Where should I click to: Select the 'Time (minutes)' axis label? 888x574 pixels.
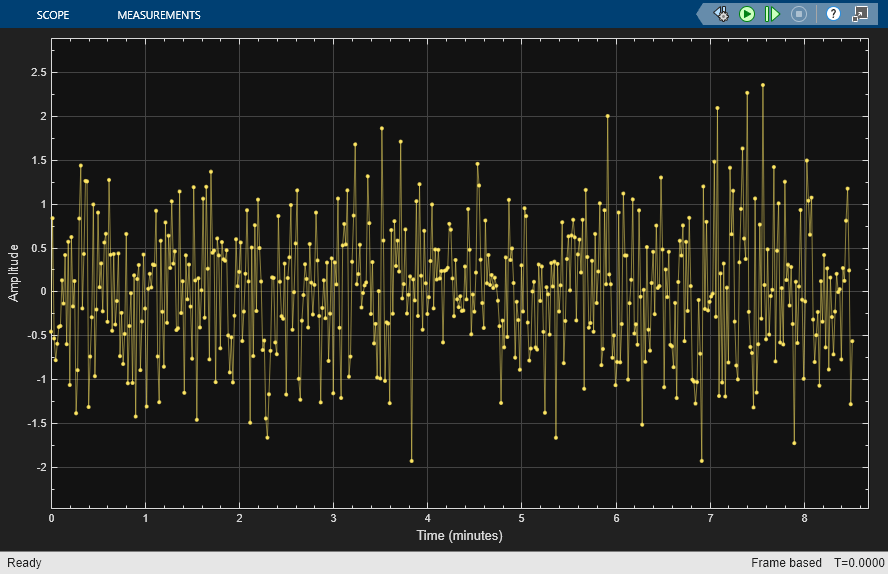coord(459,536)
